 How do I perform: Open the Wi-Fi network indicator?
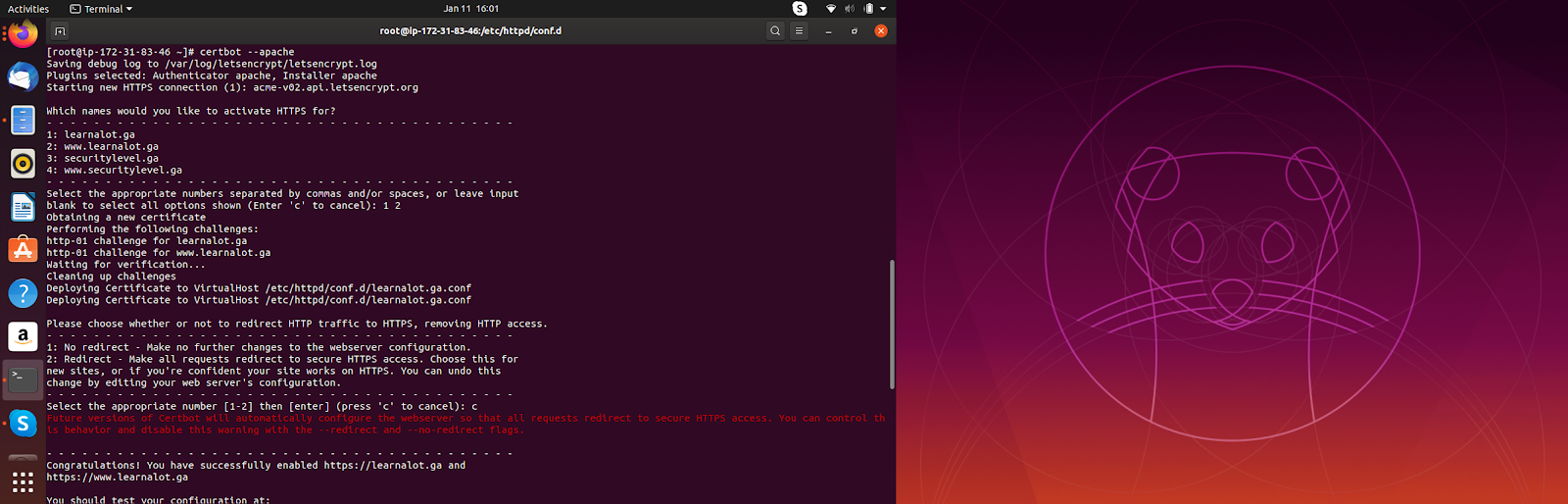click(831, 9)
